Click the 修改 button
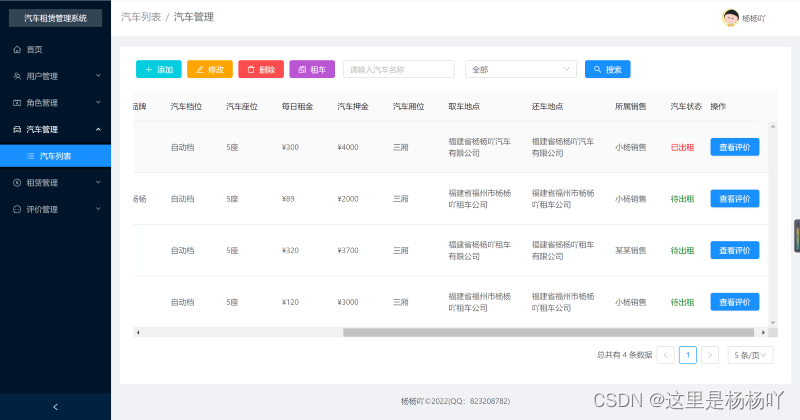Screen dimensions: 800x420 pos(210,69)
